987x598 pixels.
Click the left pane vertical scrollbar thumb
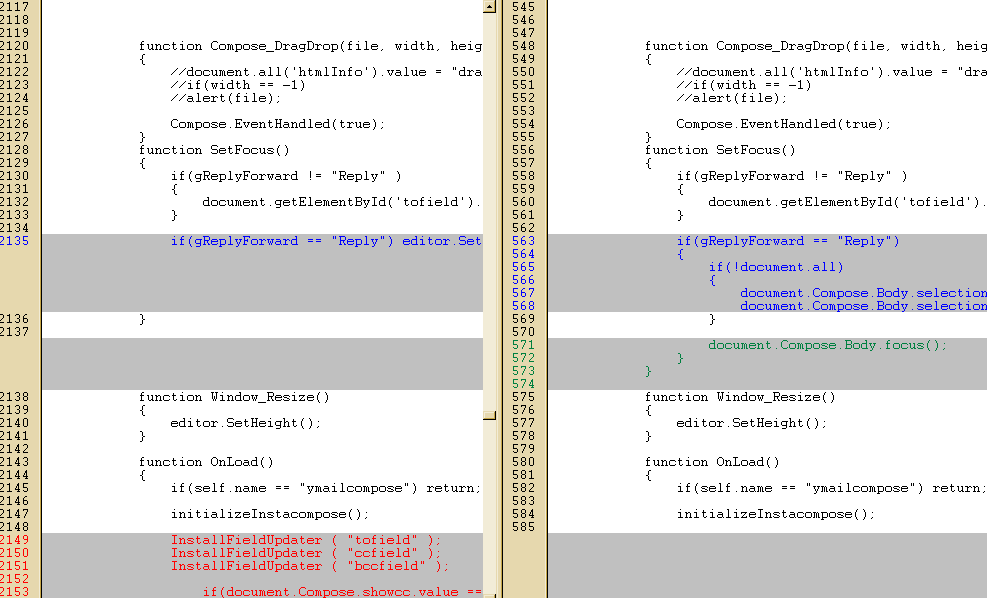click(490, 415)
